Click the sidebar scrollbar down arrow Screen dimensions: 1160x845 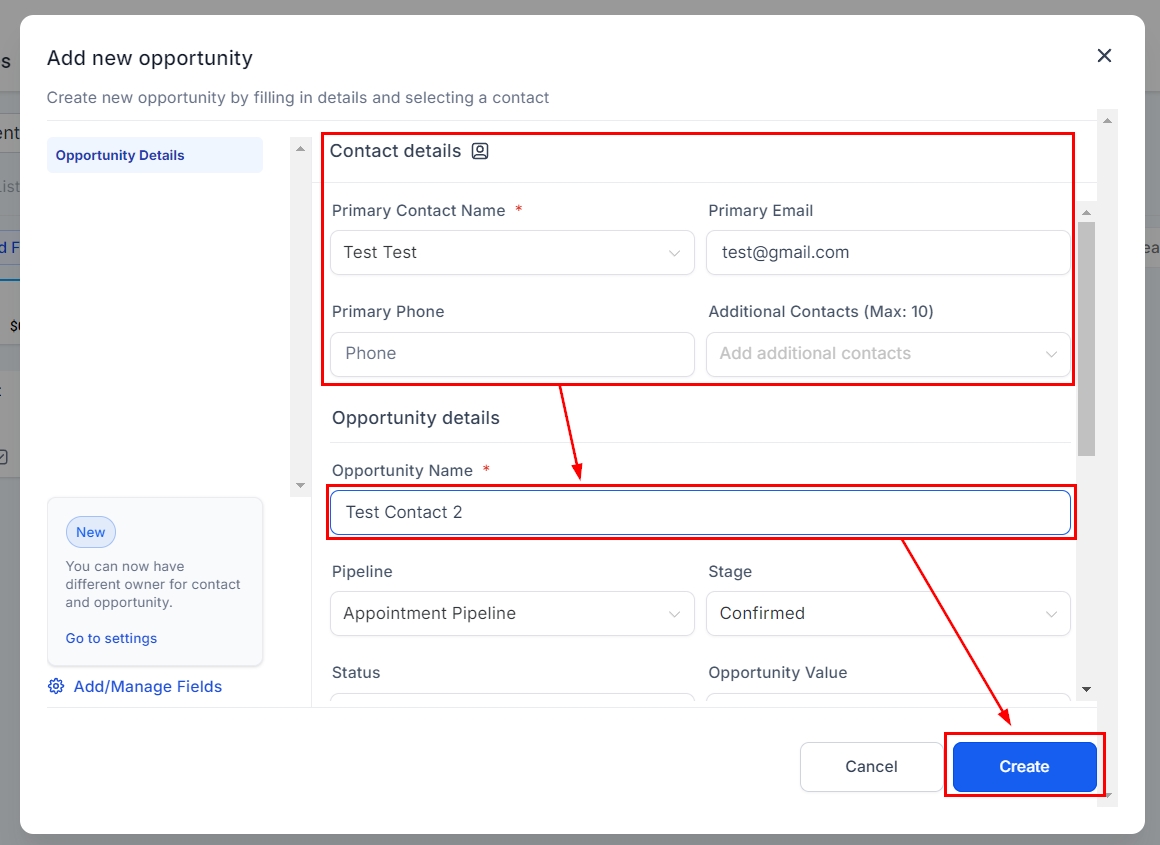tap(300, 486)
